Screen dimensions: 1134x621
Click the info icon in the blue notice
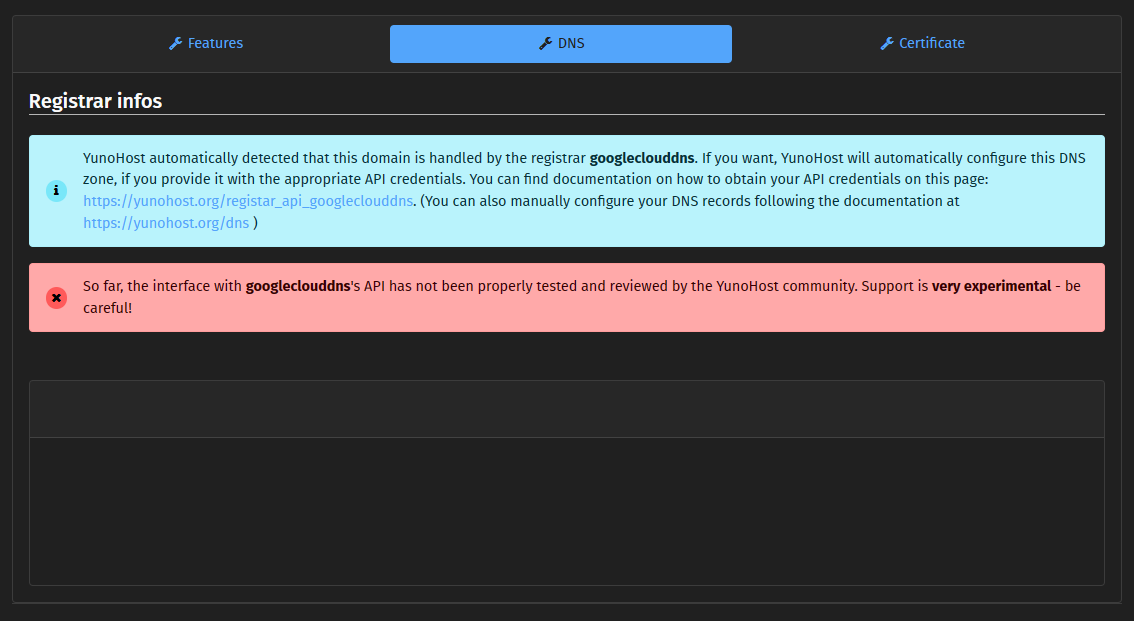click(x=56, y=191)
